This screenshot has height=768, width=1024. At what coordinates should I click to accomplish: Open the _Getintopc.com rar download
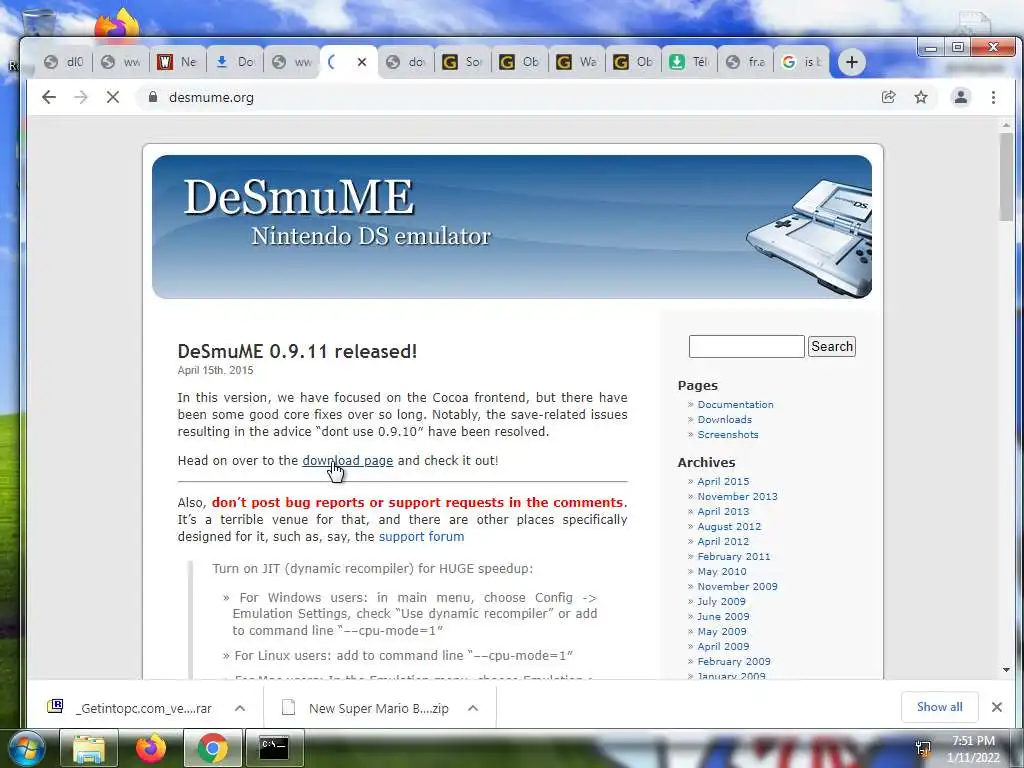[x=131, y=708]
